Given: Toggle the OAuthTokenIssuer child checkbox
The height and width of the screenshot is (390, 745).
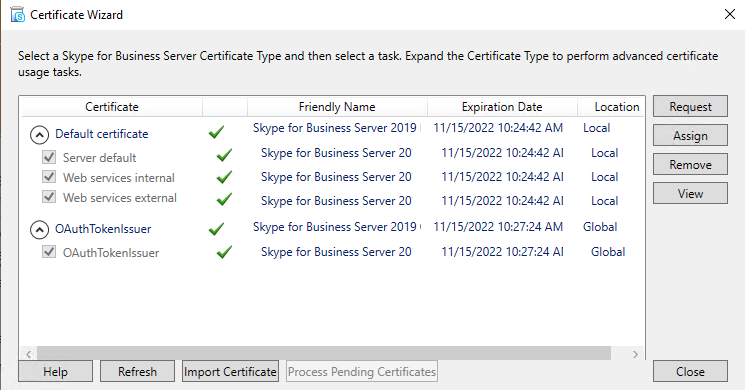Looking at the screenshot, I should (x=49, y=252).
